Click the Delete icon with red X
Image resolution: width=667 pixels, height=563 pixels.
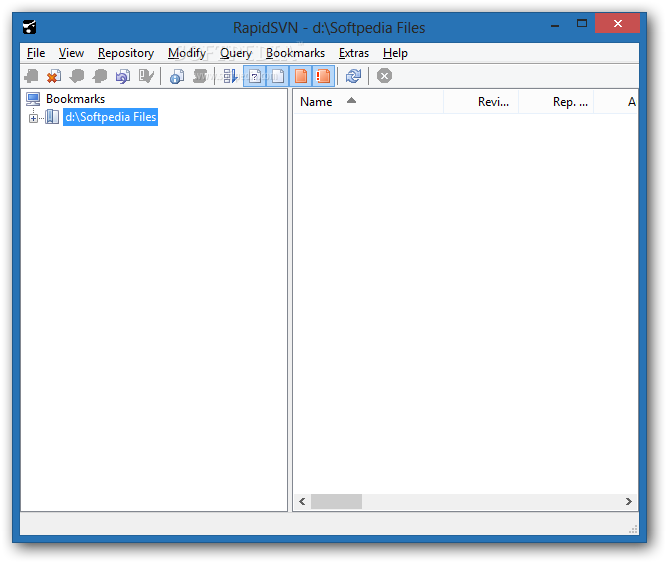tap(54, 76)
